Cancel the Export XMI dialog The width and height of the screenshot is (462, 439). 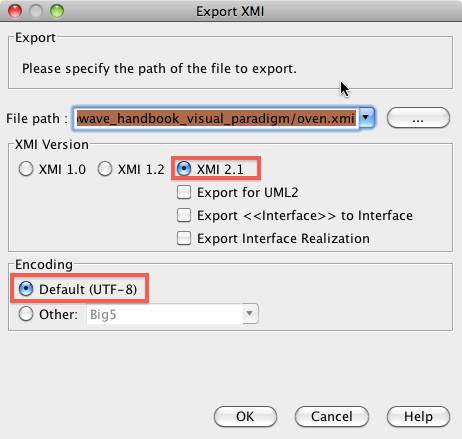tap(332, 416)
